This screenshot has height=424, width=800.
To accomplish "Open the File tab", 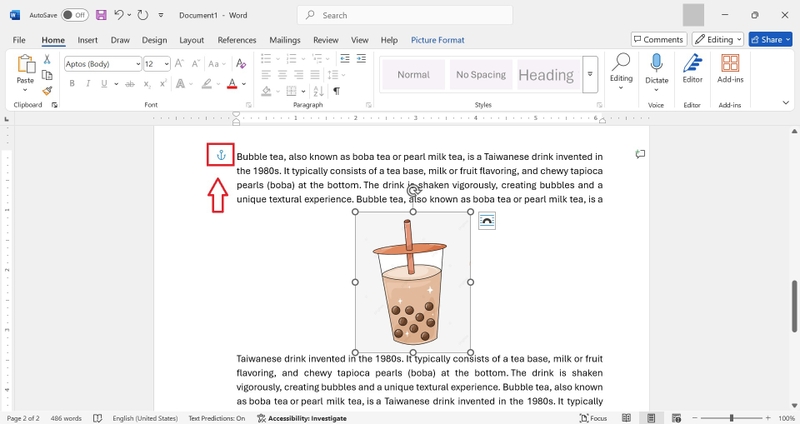I will point(19,40).
